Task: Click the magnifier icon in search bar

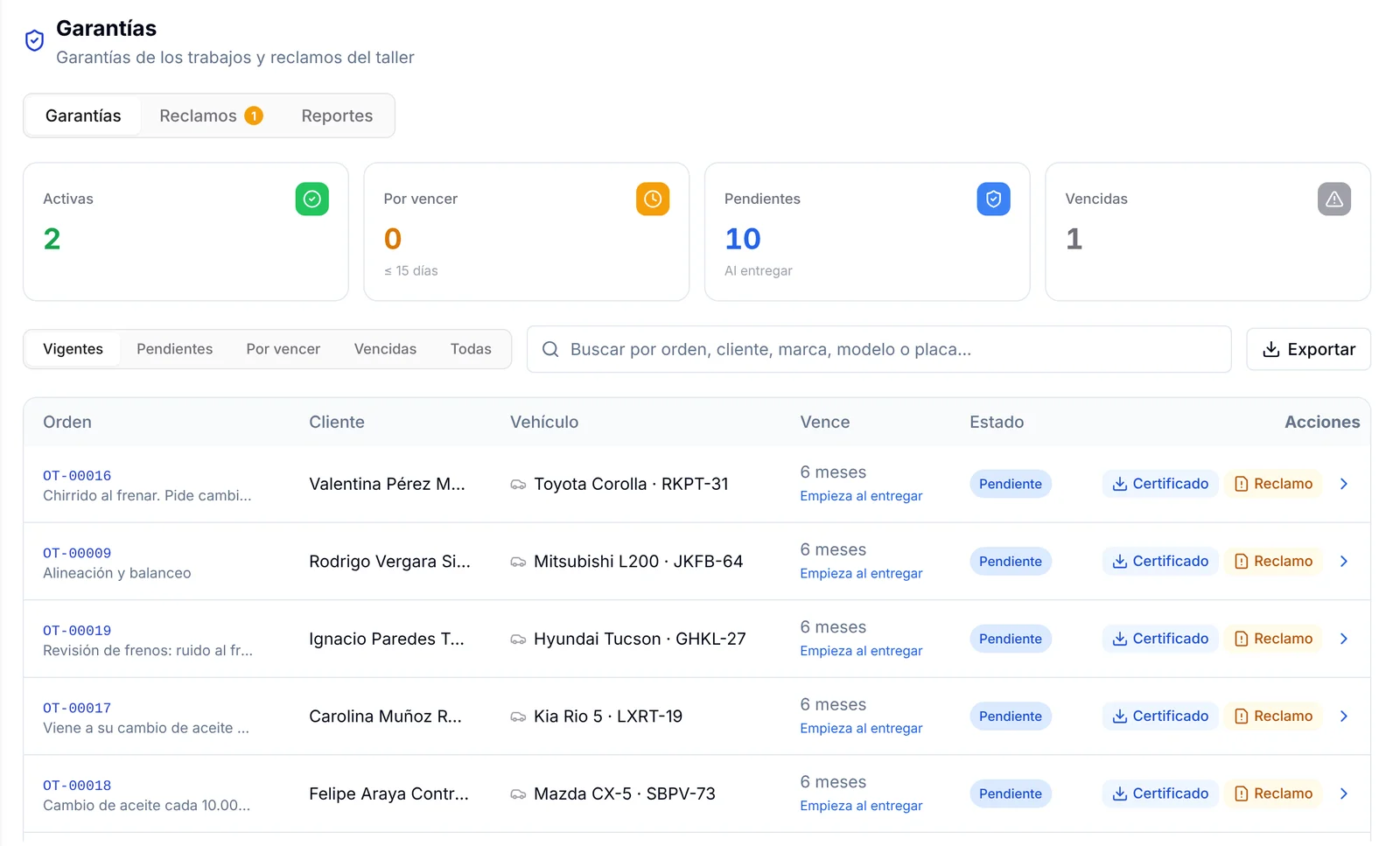Action: [x=550, y=349]
